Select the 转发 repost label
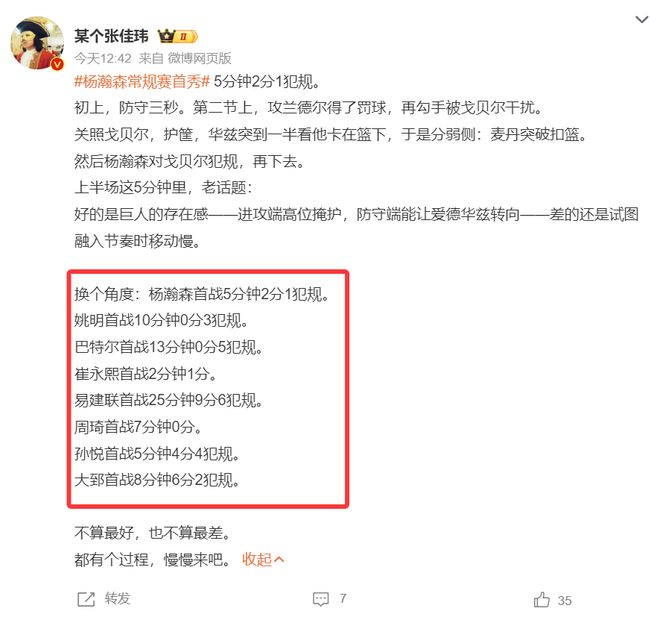 click(x=117, y=599)
